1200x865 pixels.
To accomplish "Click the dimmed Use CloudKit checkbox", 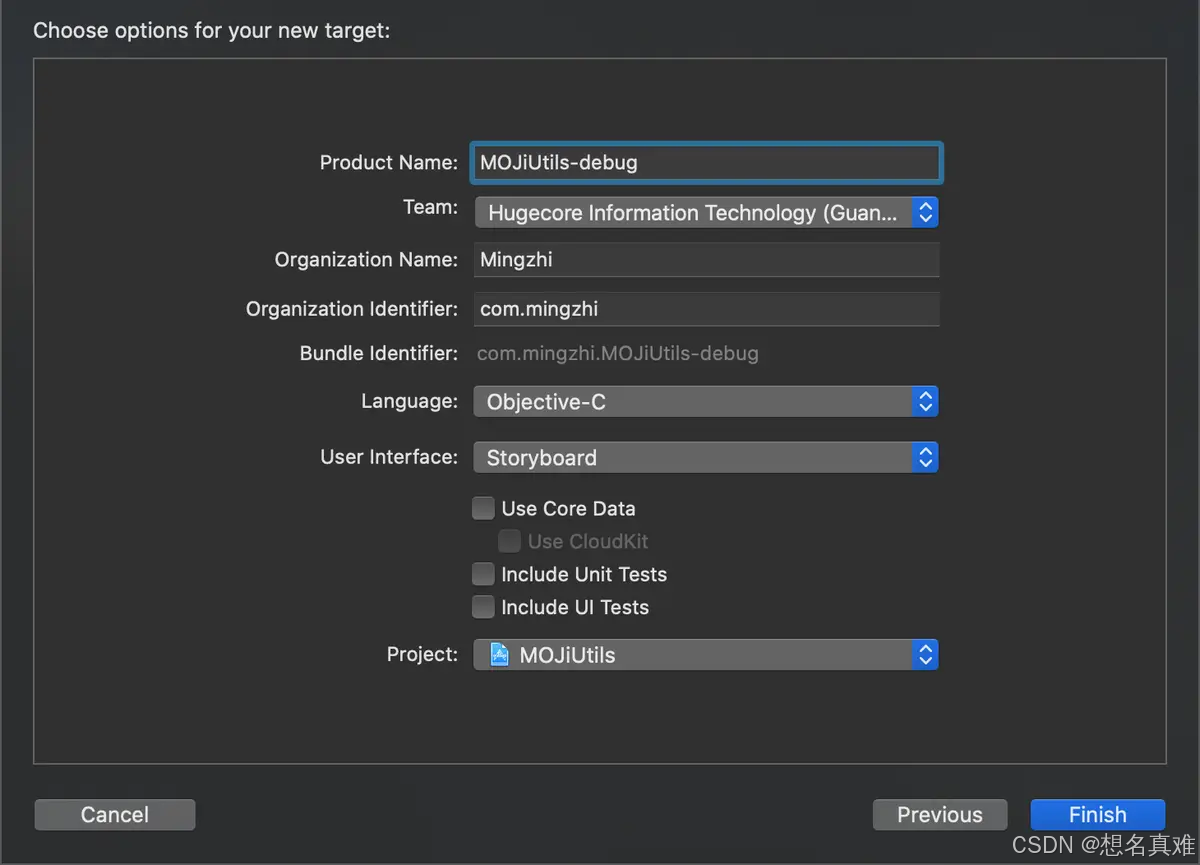I will [x=509, y=541].
